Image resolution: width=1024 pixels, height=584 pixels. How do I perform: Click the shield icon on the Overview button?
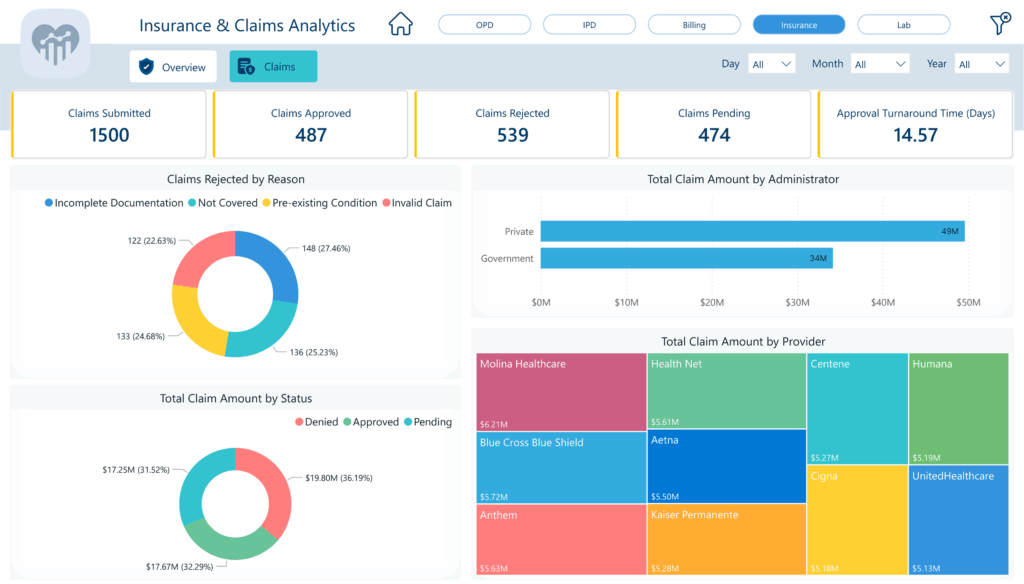[145, 67]
